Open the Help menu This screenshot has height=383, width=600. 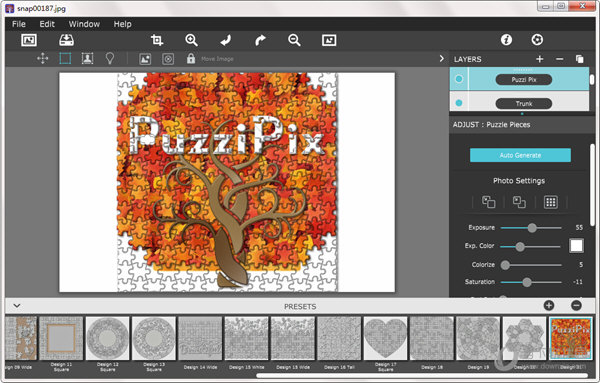(x=122, y=24)
